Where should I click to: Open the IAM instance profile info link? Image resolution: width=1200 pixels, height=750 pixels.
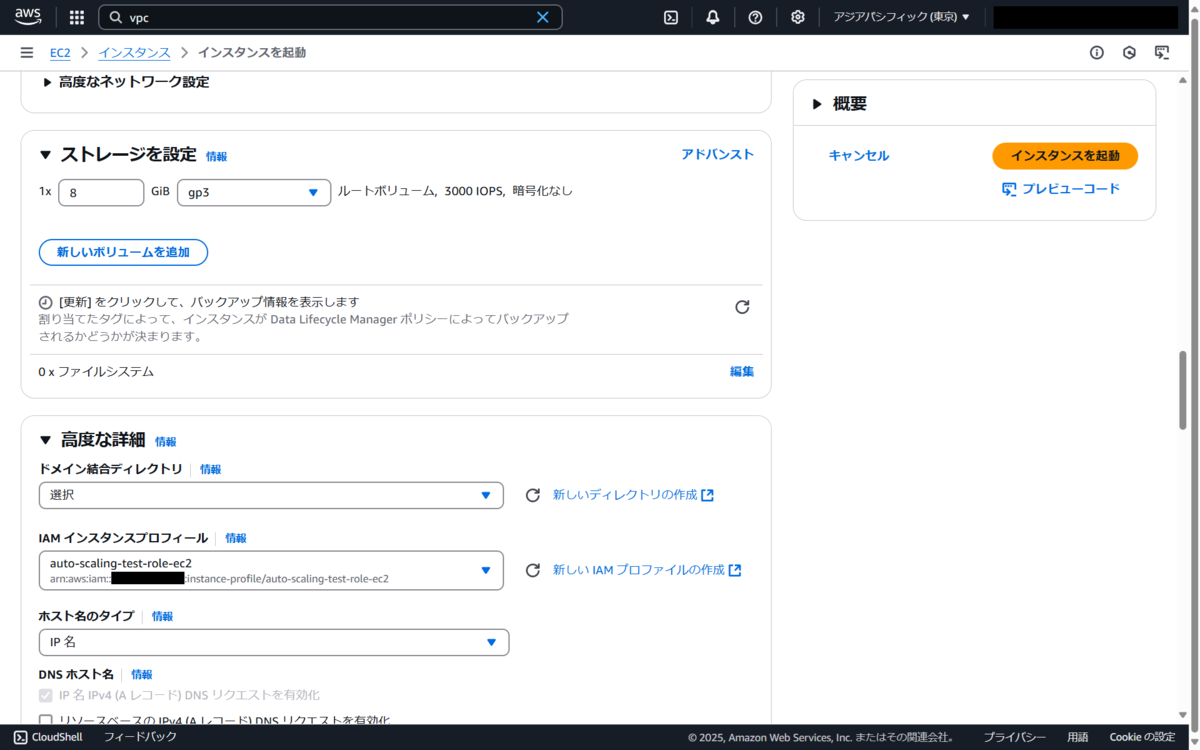pyautogui.click(x=236, y=538)
